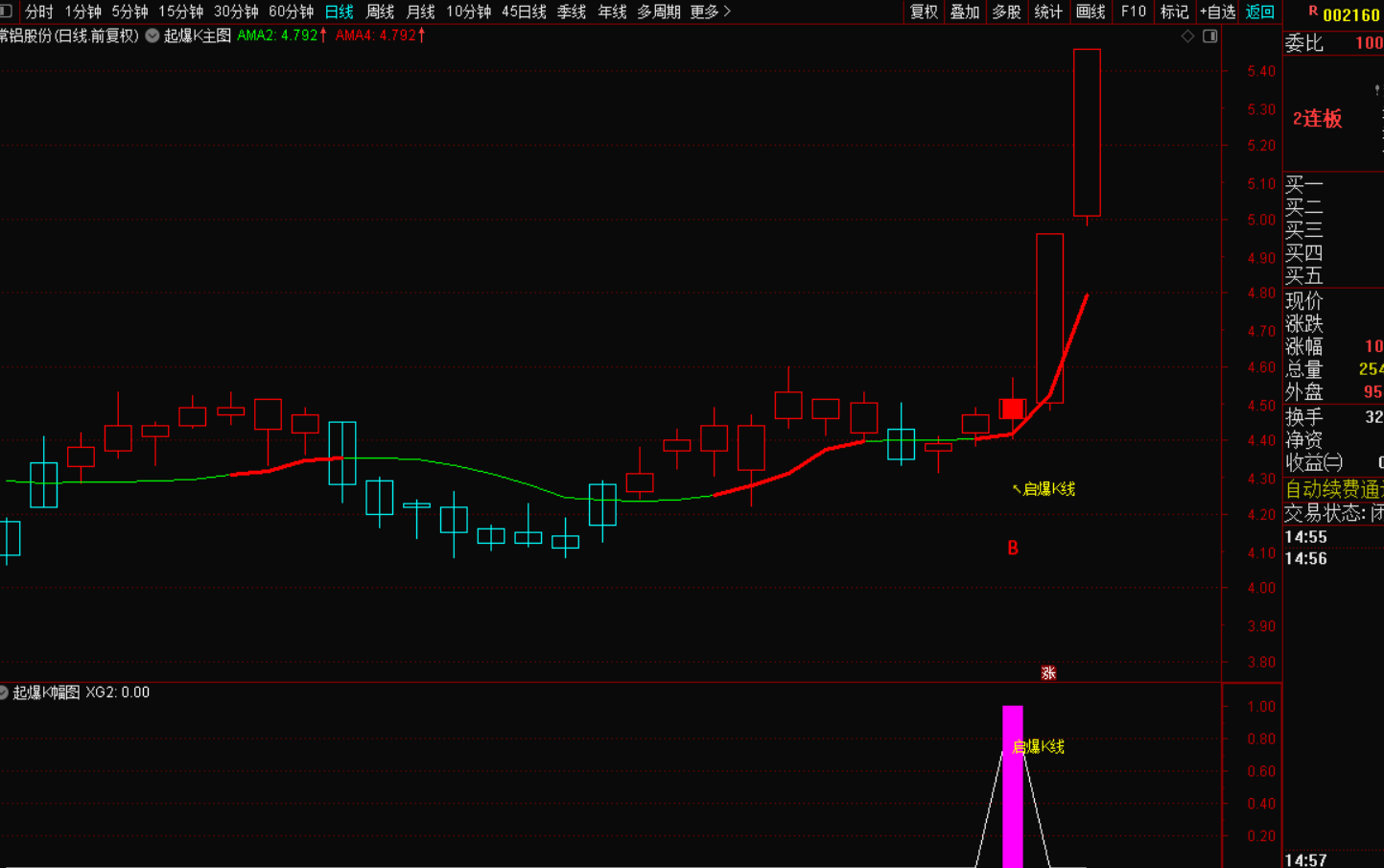Add stock via +自选 button

(x=1217, y=12)
